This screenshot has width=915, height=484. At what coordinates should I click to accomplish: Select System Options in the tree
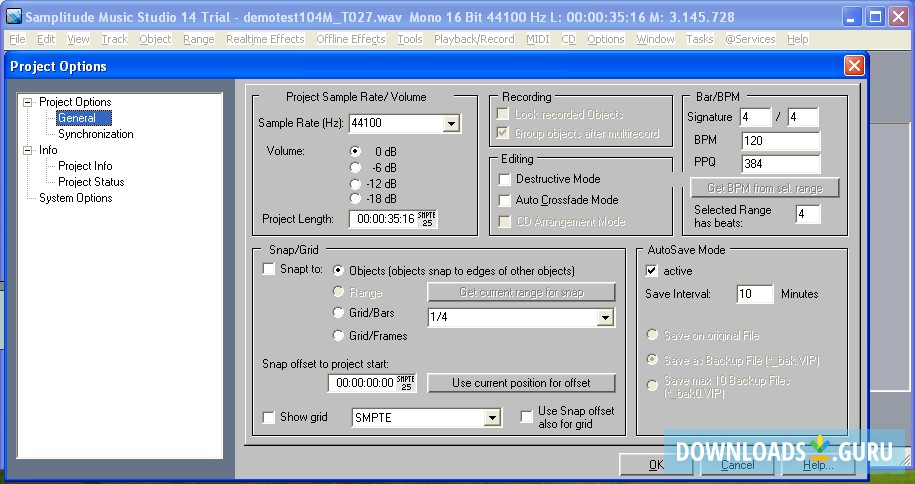click(76, 198)
